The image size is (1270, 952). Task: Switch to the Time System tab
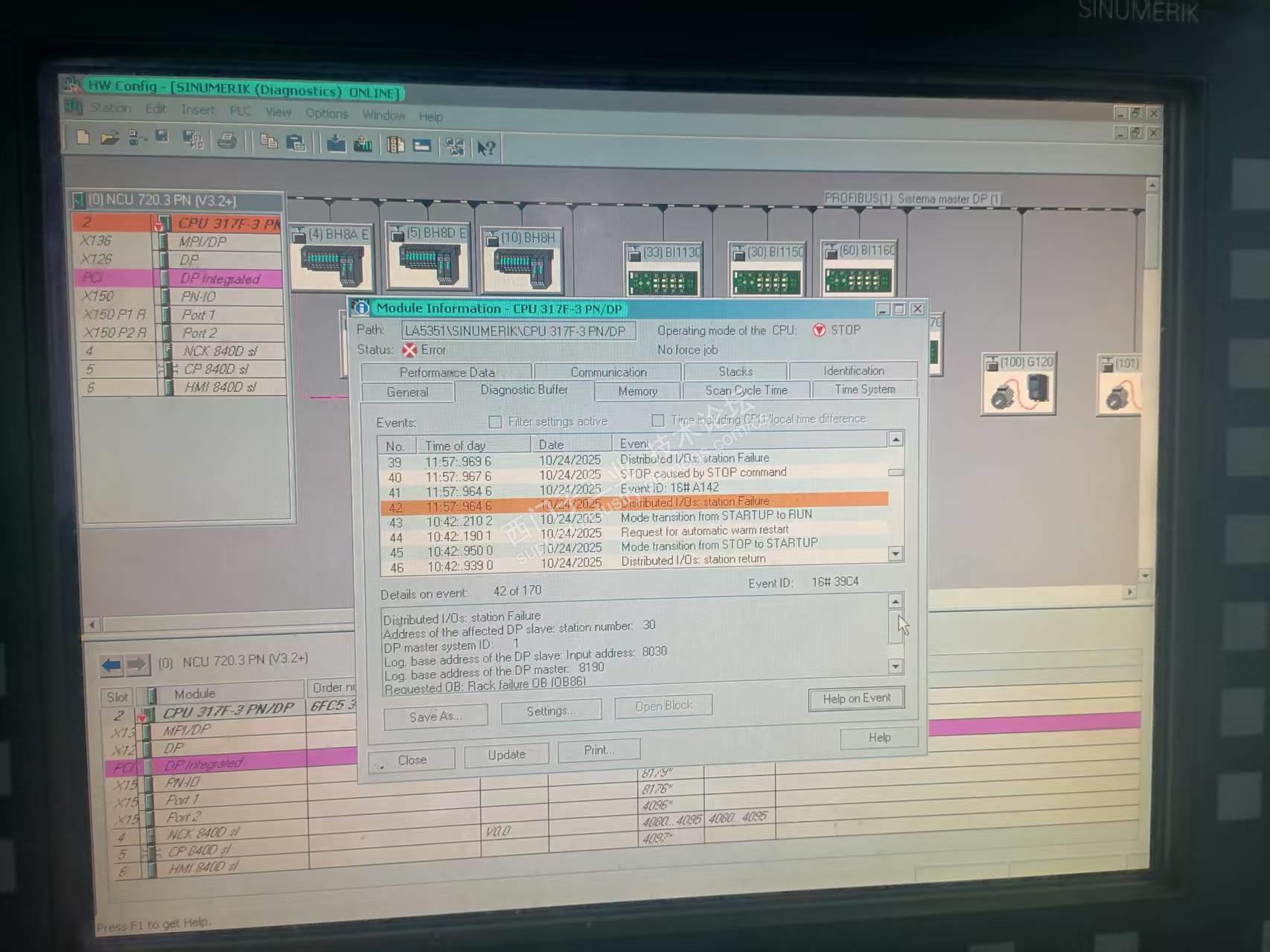864,389
